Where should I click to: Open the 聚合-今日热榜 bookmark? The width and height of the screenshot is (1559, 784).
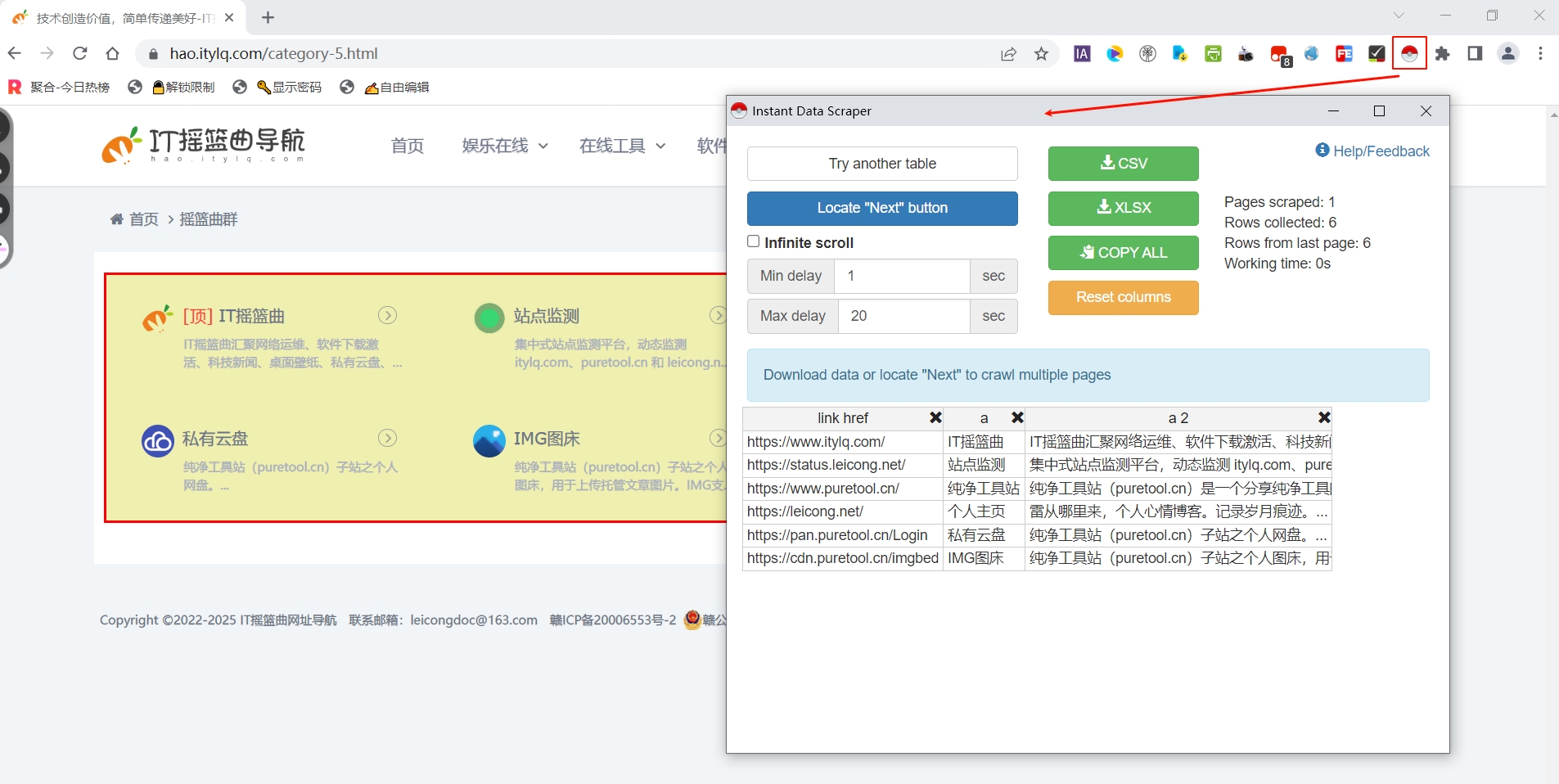pyautogui.click(x=58, y=87)
